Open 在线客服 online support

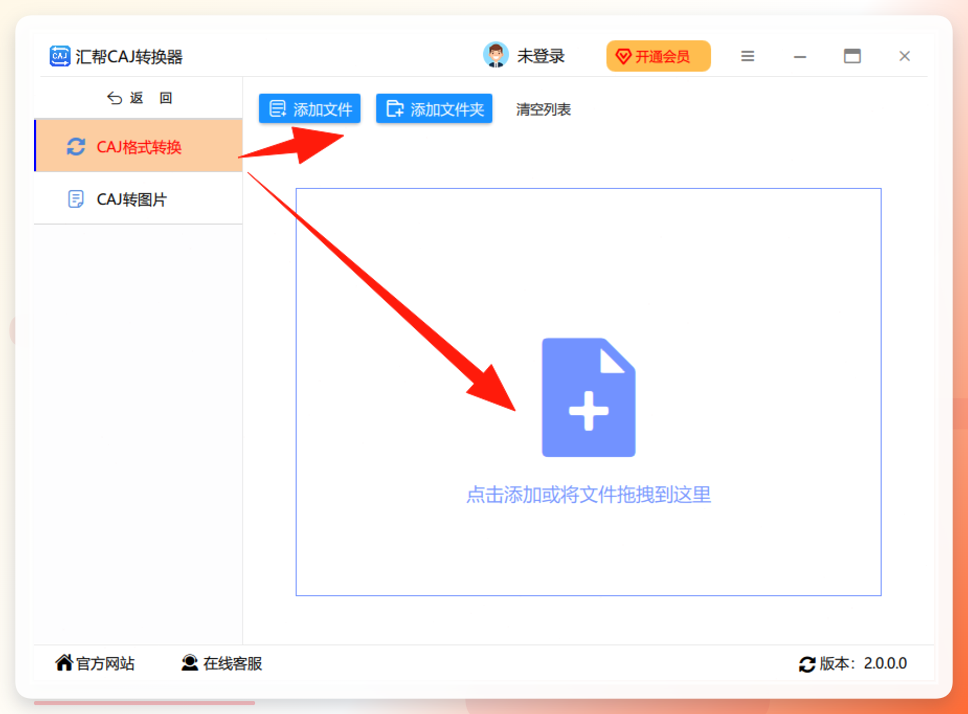[x=222, y=663]
